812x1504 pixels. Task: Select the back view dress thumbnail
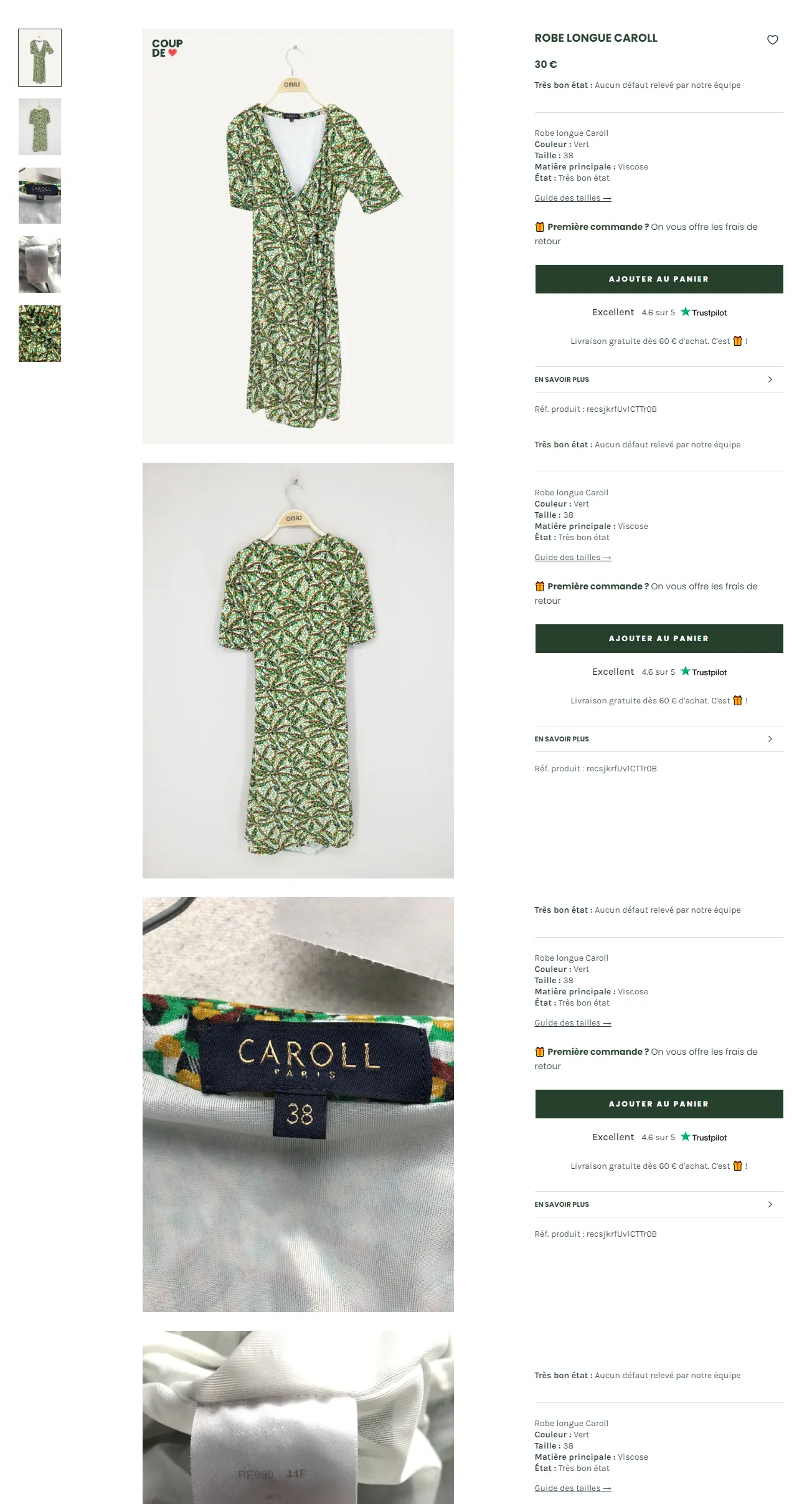pos(40,126)
